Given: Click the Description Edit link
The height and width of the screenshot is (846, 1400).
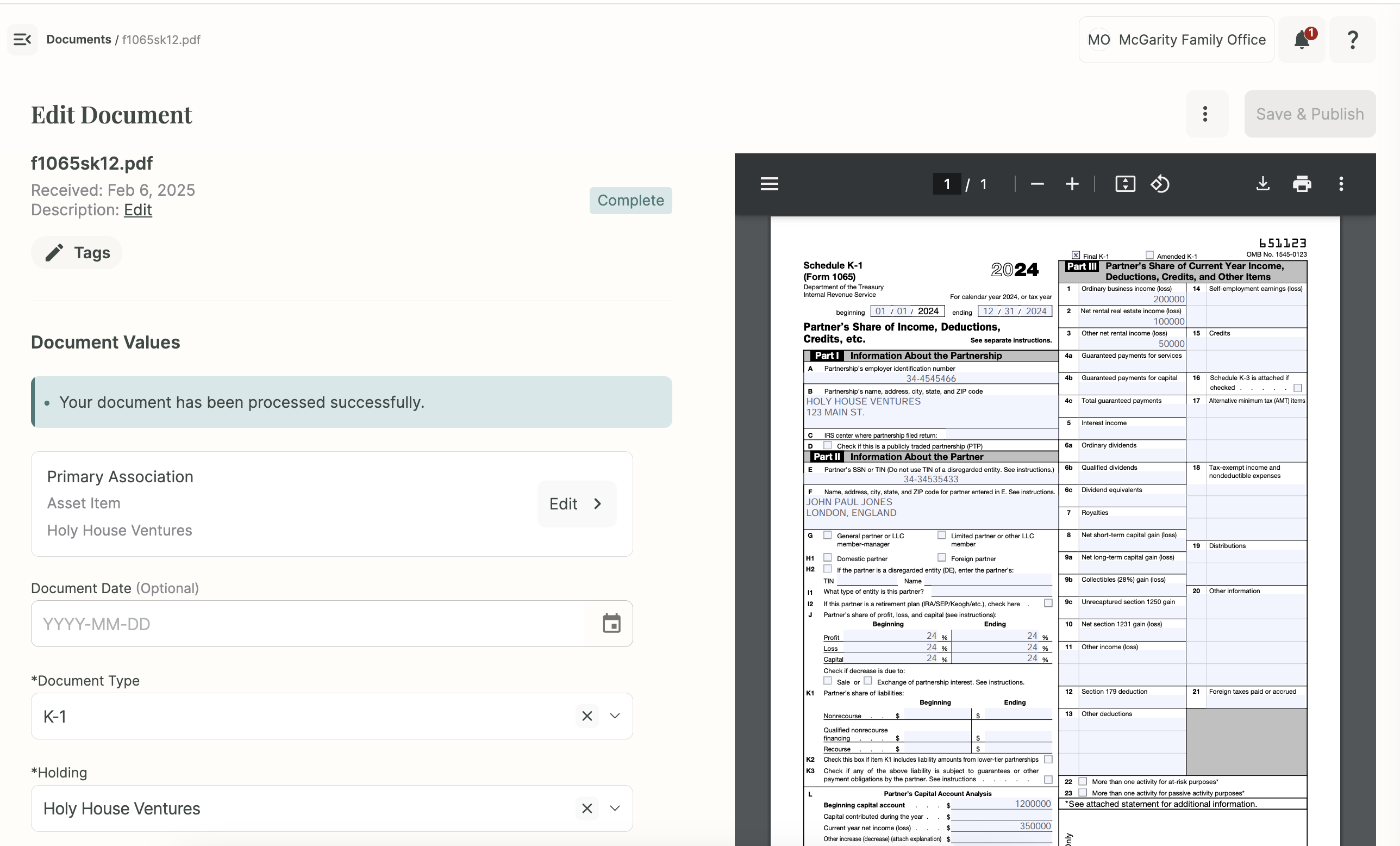Looking at the screenshot, I should click(x=137, y=210).
